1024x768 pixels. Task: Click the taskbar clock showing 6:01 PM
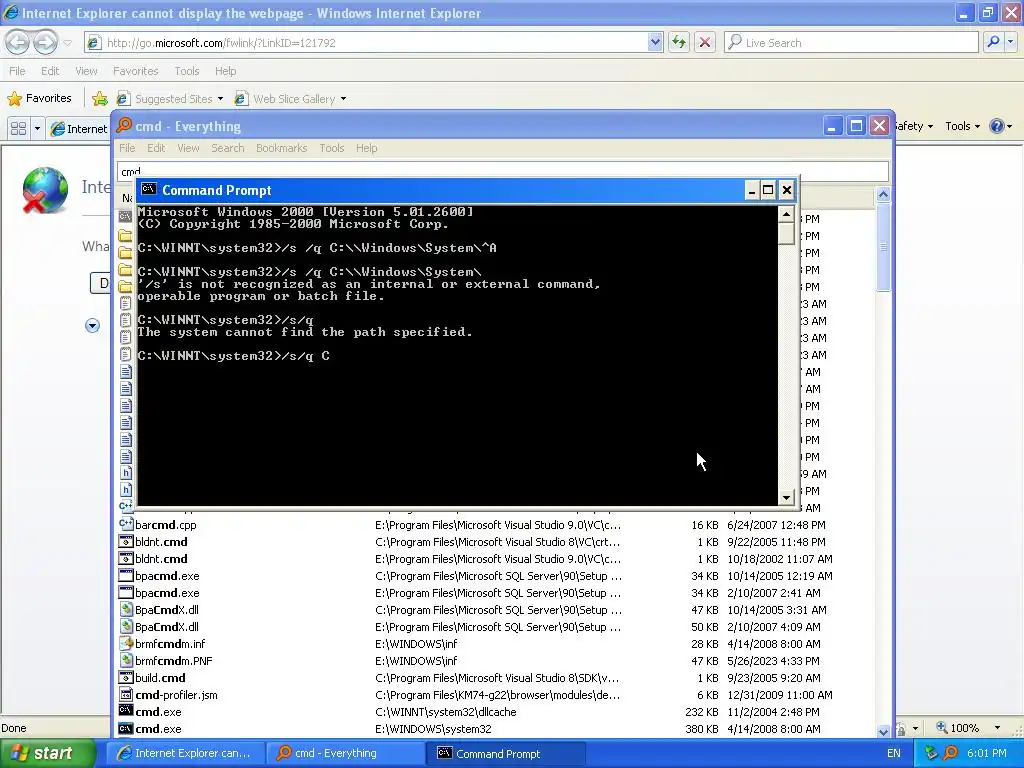[x=986, y=753]
